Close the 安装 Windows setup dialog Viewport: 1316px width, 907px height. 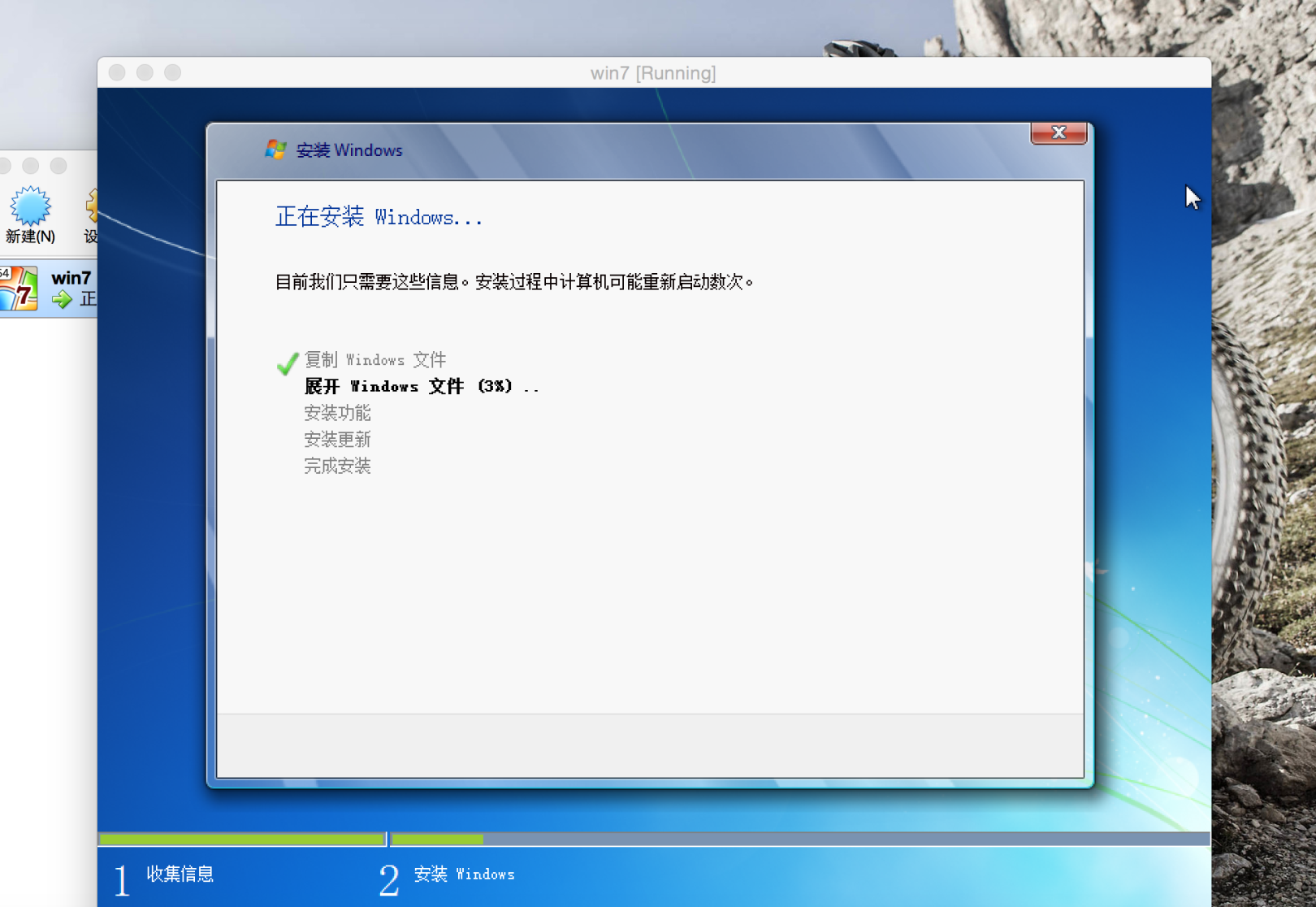(x=1058, y=132)
